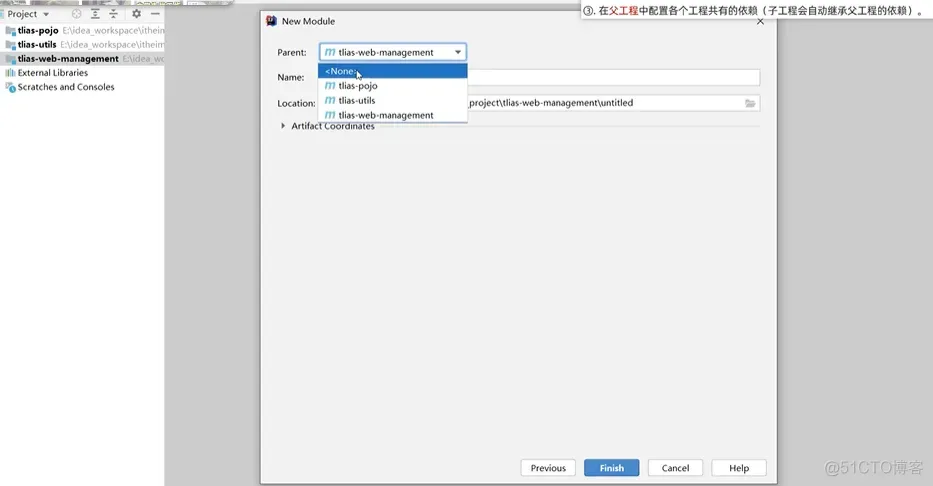Click the folder icon of tlias-utils module

(10, 45)
